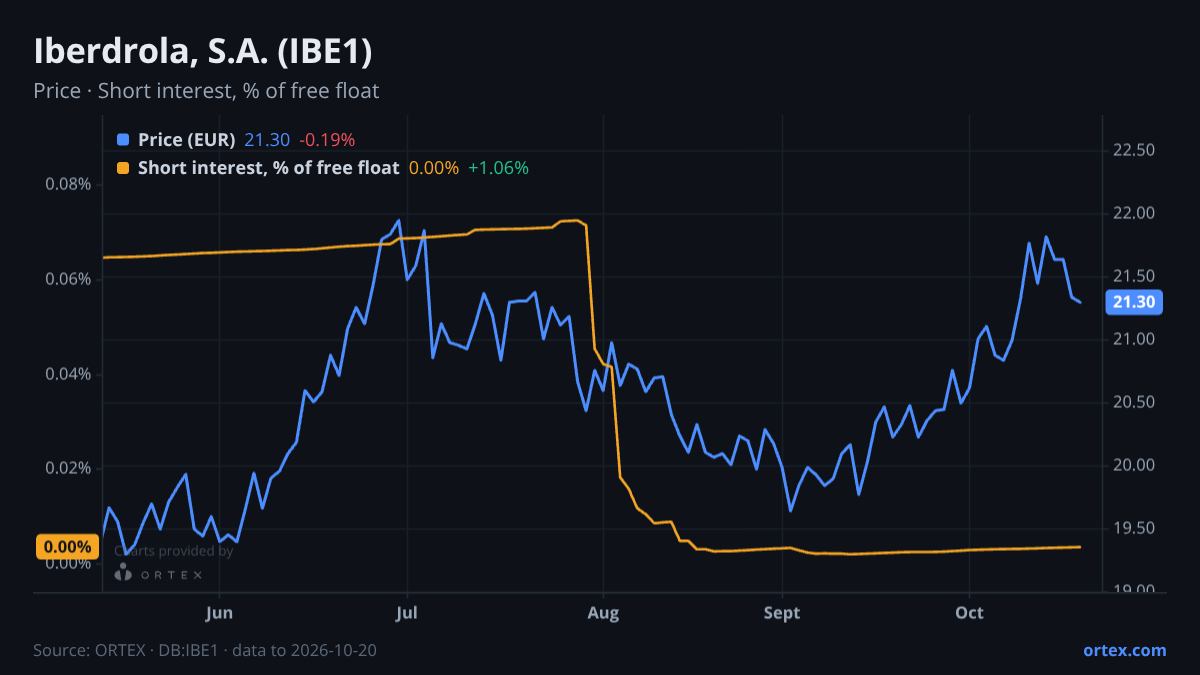This screenshot has height=675, width=1200.
Task: Click the 21.00 right axis label
Action: (x=1134, y=339)
